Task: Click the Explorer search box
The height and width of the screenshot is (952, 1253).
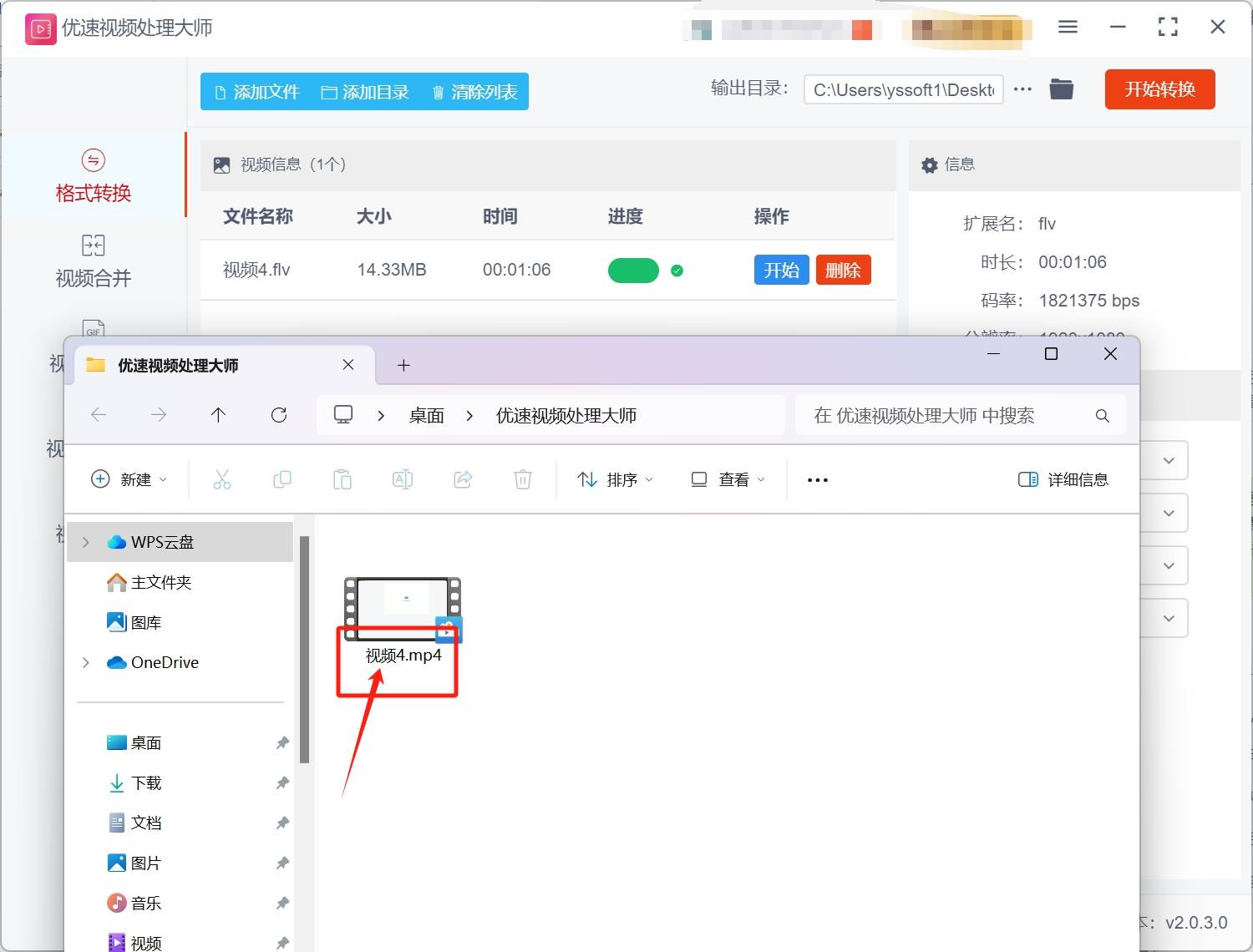Action: click(961, 416)
